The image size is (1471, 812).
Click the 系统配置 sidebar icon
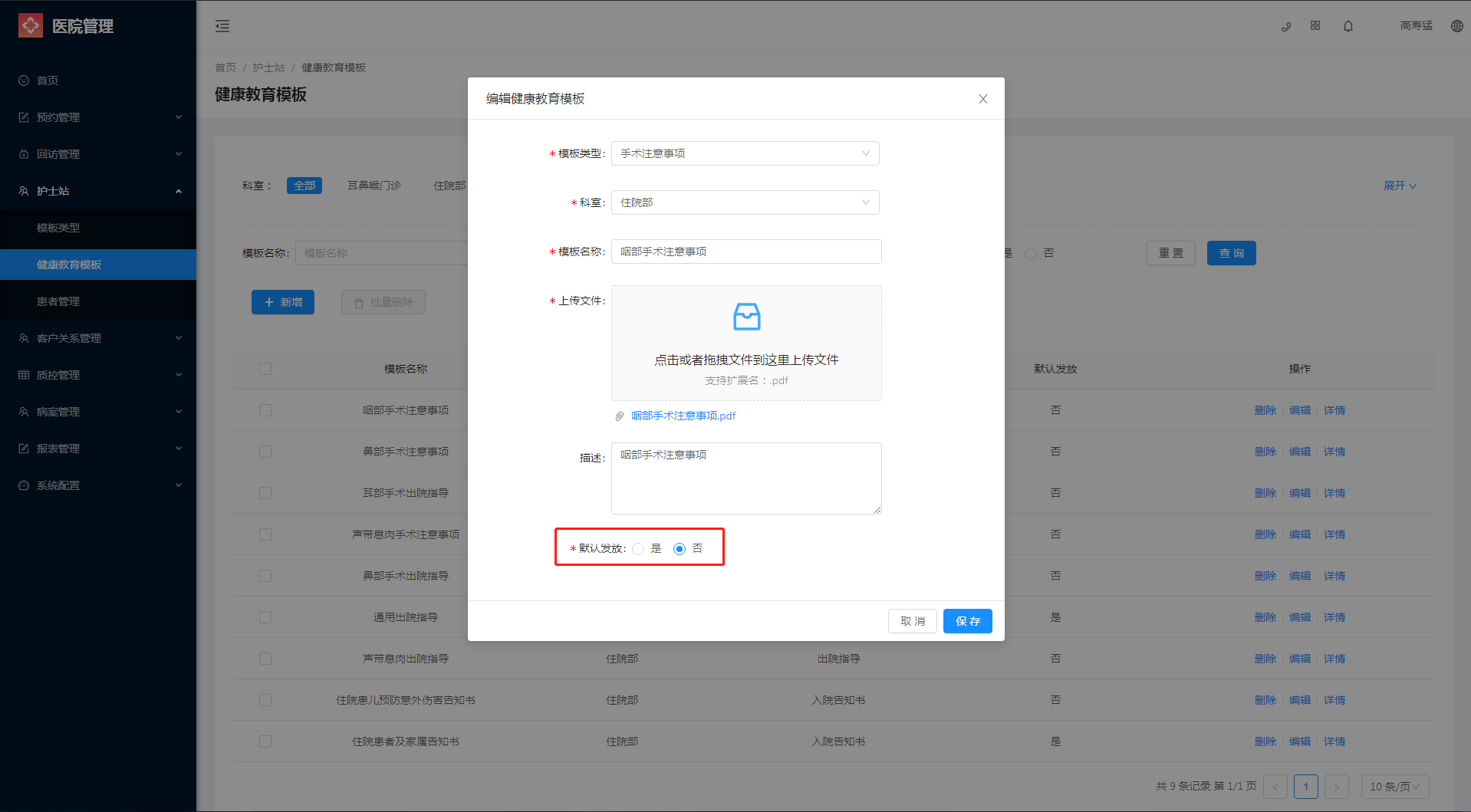click(x=24, y=485)
